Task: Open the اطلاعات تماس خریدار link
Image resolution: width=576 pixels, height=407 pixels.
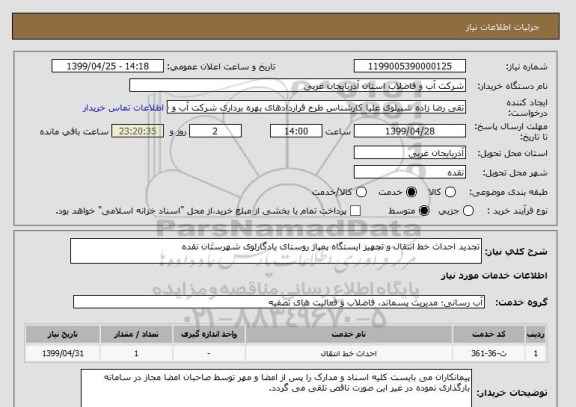Action: click(x=123, y=108)
